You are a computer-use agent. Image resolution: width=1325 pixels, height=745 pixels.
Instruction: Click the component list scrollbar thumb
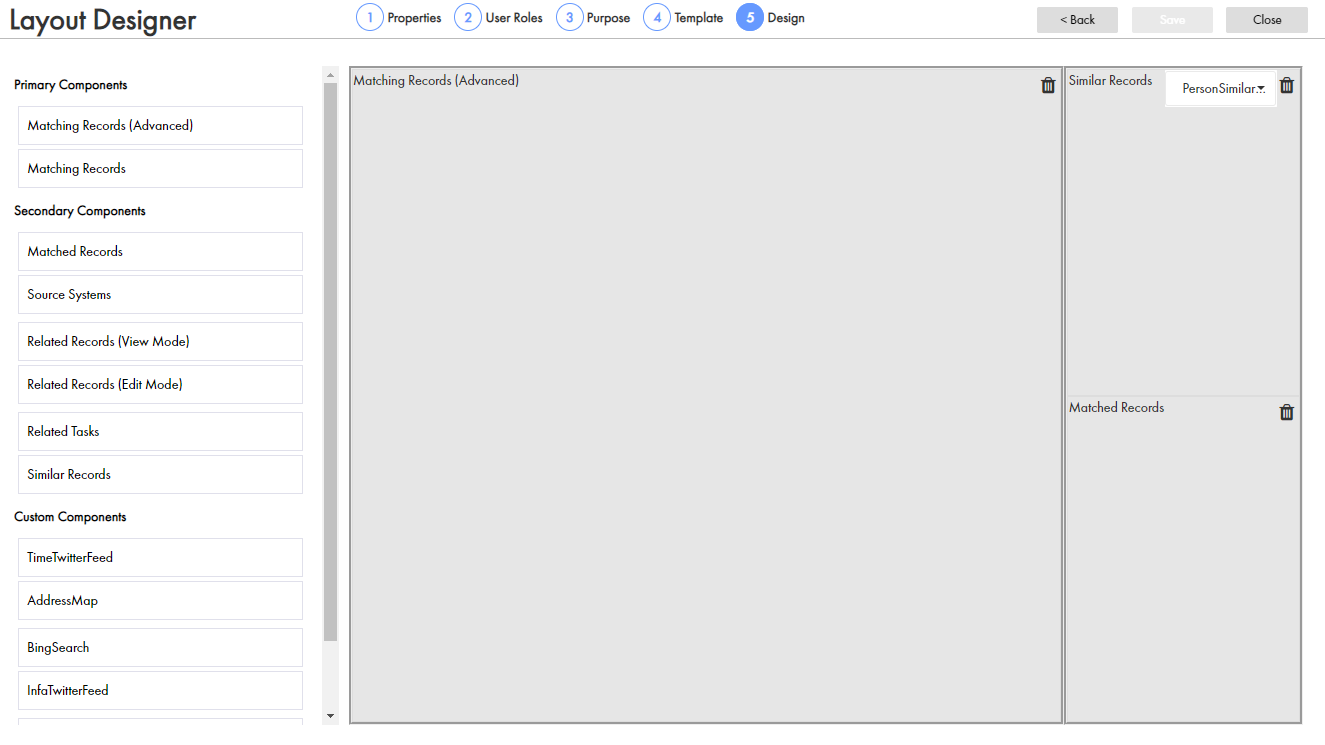pyautogui.click(x=331, y=362)
